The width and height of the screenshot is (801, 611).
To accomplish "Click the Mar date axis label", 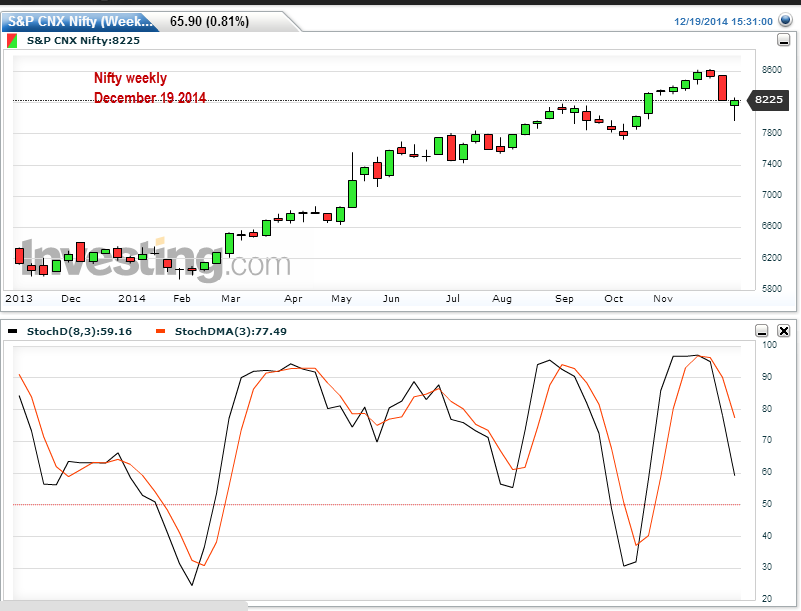I will 231,299.
